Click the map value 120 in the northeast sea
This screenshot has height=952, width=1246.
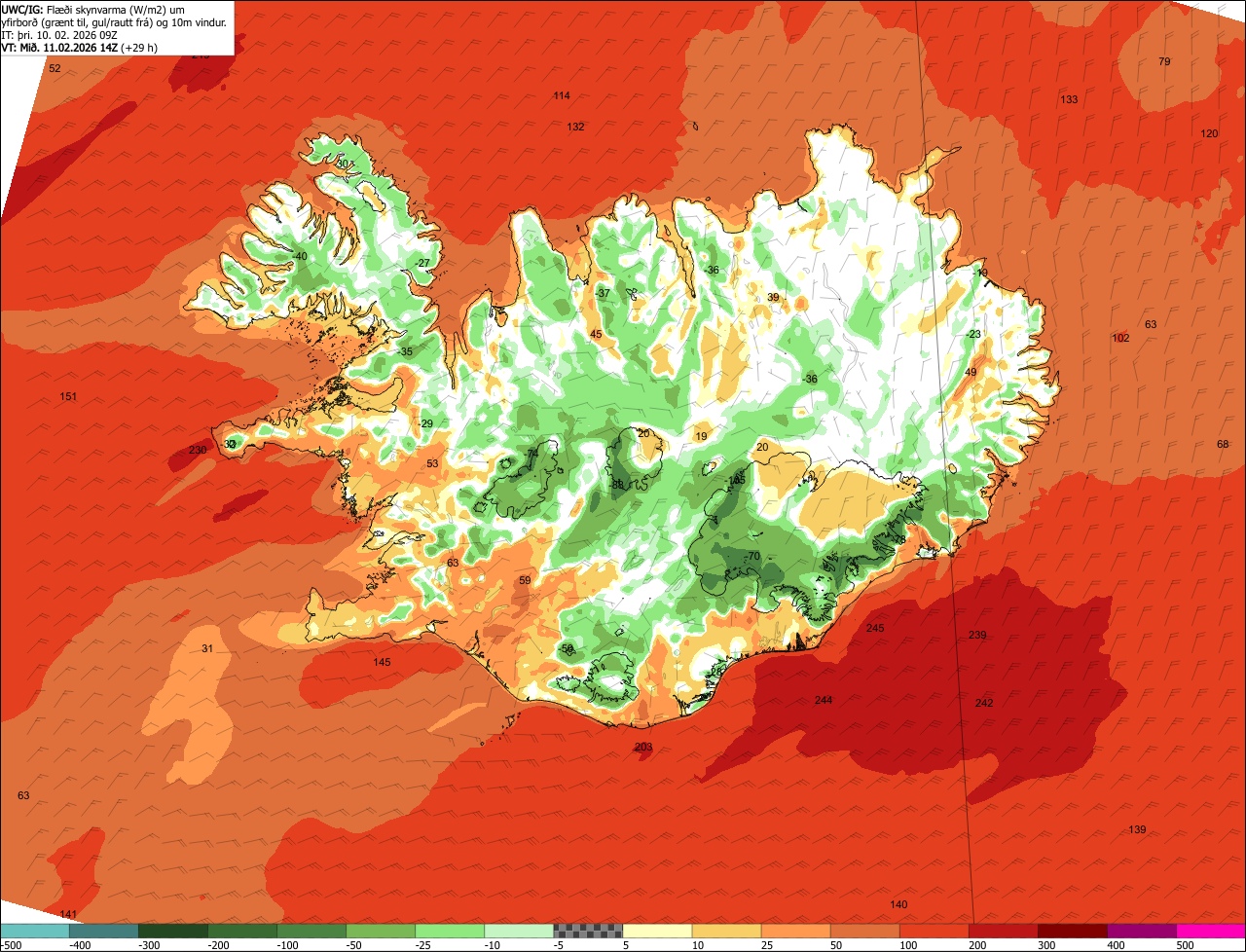1209,134
